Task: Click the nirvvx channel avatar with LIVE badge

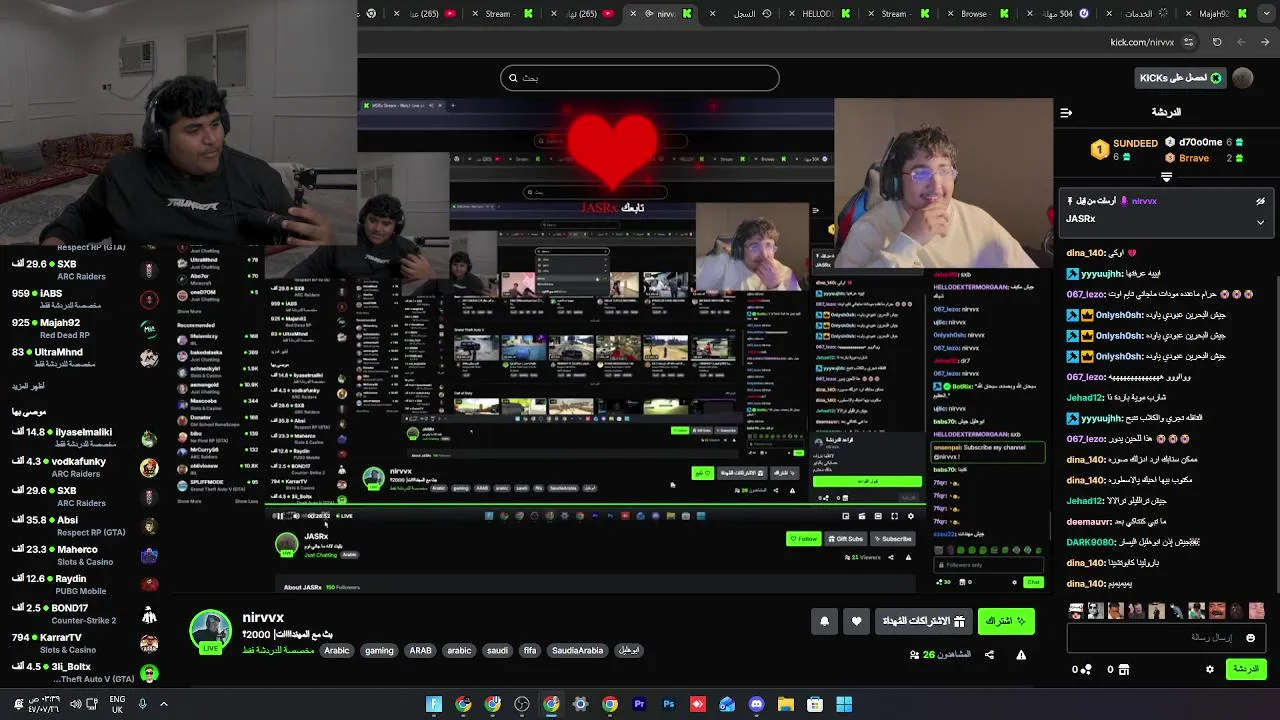Action: (211, 633)
